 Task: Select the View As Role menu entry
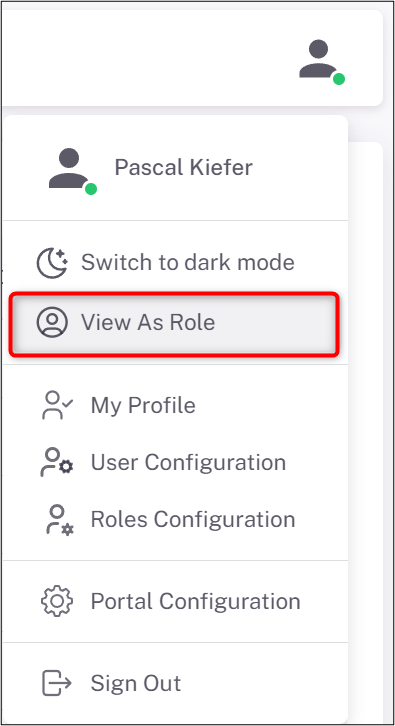pos(148,322)
